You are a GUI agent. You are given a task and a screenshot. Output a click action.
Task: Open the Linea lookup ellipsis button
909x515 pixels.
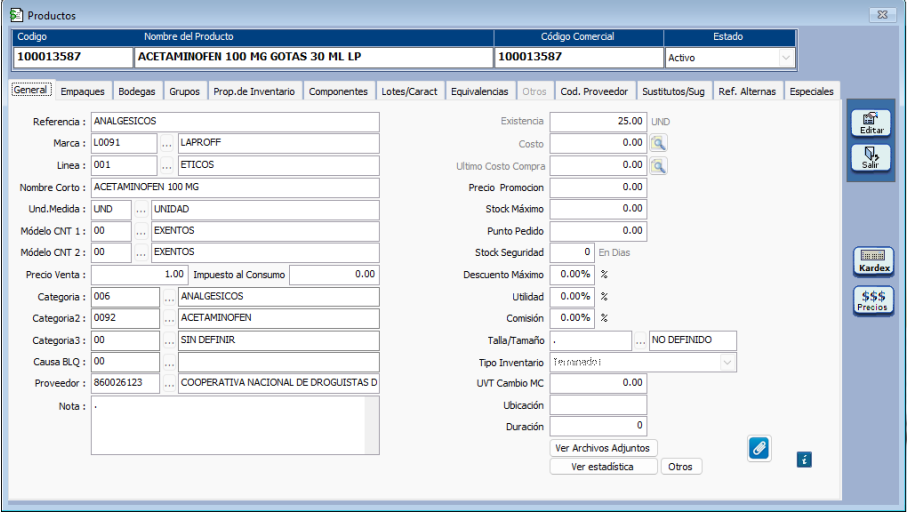click(x=167, y=165)
